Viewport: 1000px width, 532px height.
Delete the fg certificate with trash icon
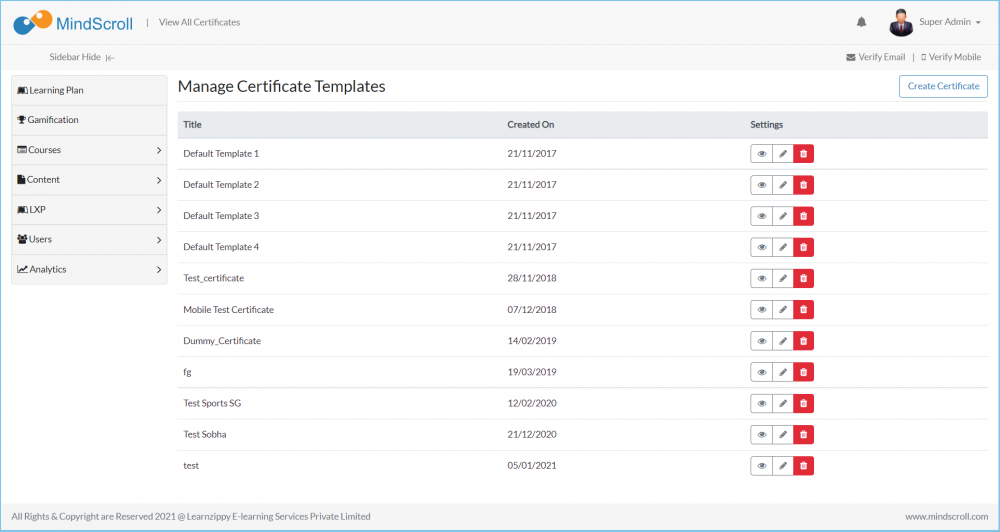tap(804, 373)
